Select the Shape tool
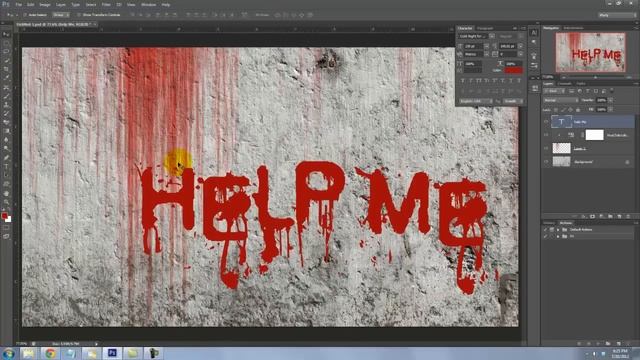Screen dimensions: 640x360 [6, 184]
